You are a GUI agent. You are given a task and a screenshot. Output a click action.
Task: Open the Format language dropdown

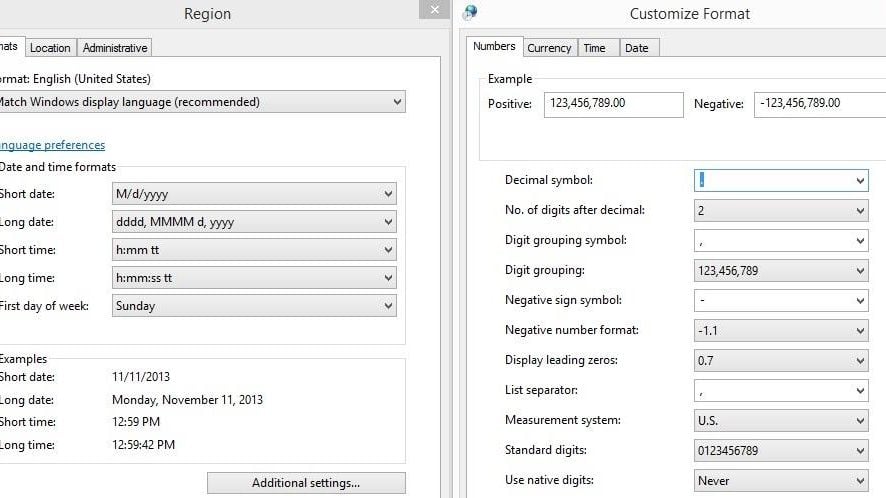coord(200,102)
